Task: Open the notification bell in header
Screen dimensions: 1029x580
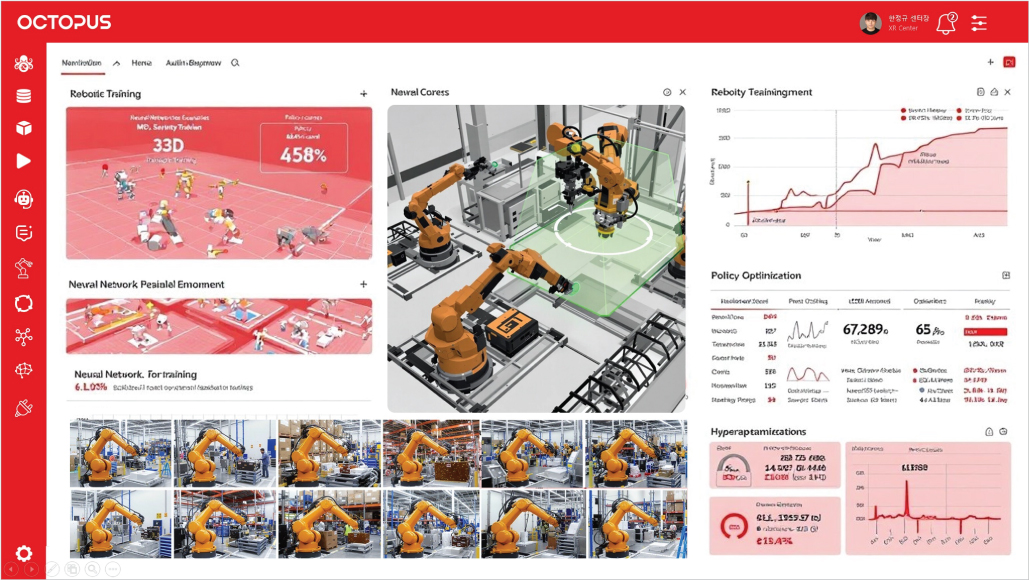Action: [x=946, y=24]
